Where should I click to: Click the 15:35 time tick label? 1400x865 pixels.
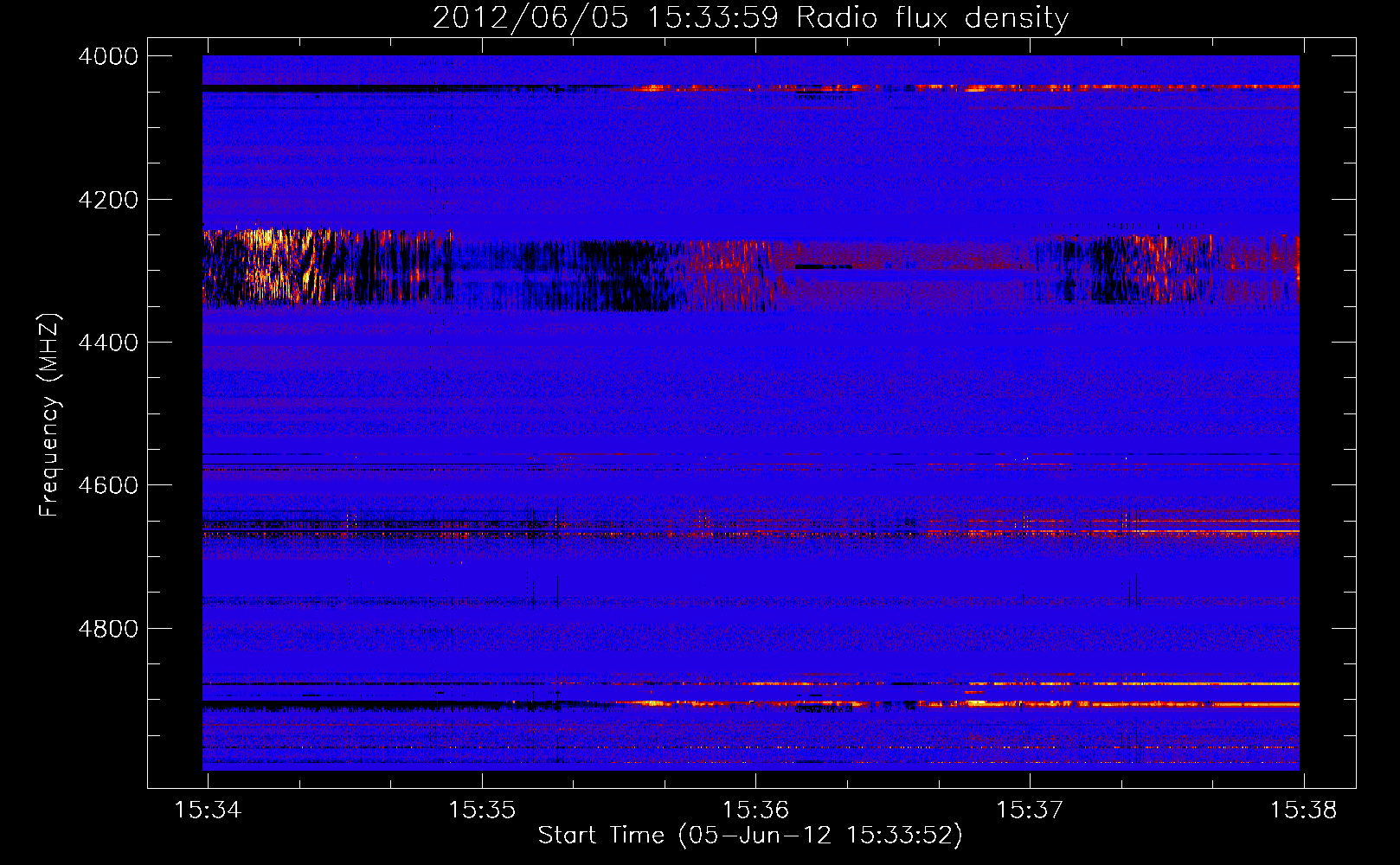pos(482,810)
